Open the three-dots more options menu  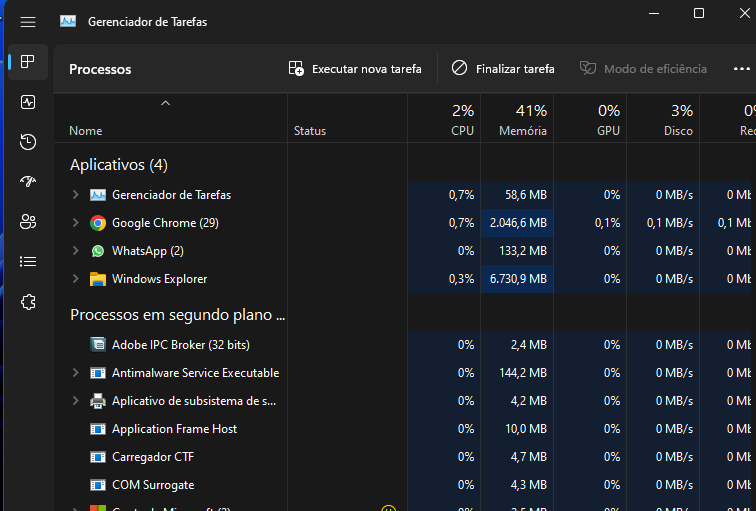pyautogui.click(x=742, y=69)
